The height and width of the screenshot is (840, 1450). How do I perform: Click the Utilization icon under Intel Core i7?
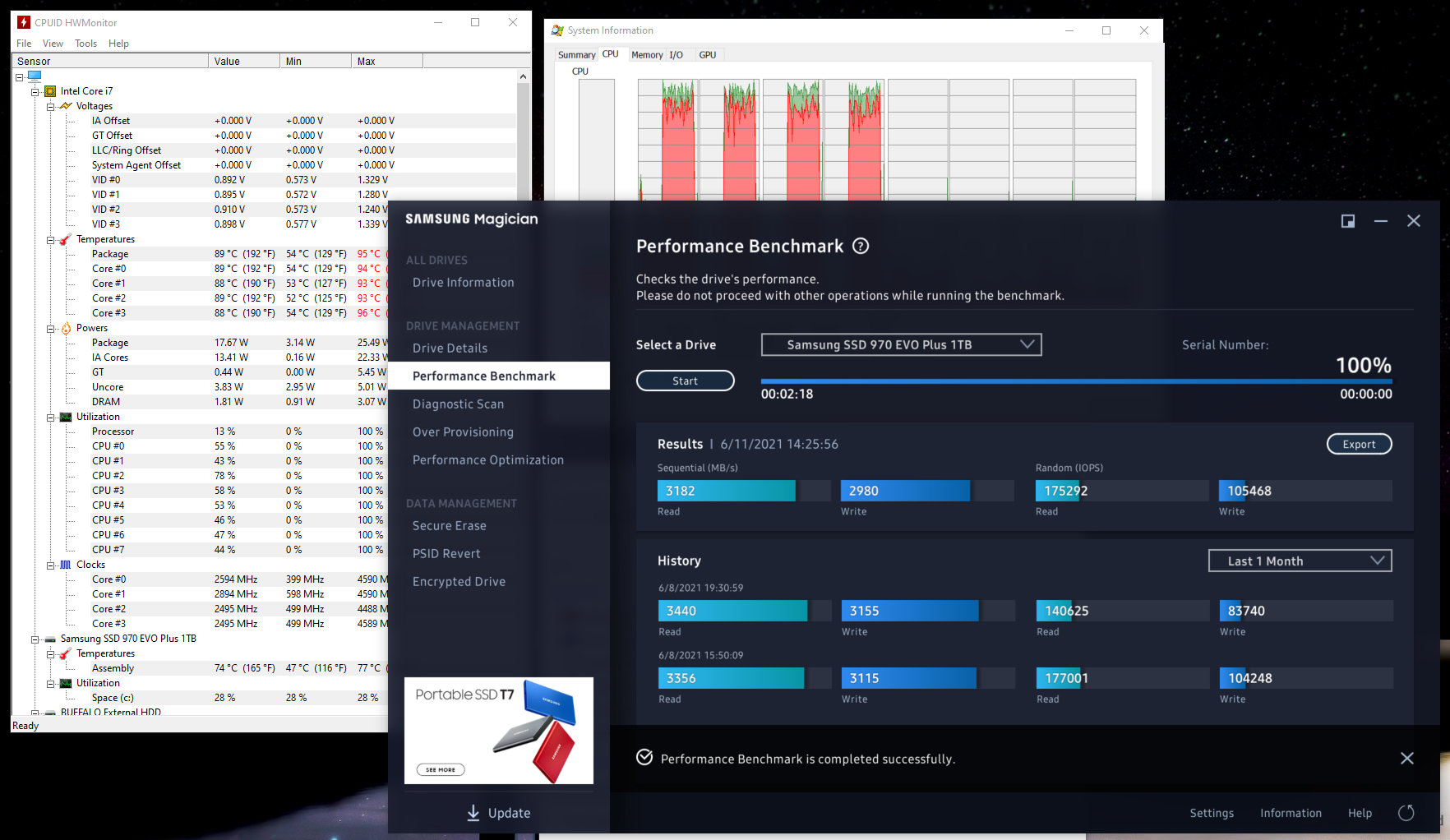[x=66, y=417]
